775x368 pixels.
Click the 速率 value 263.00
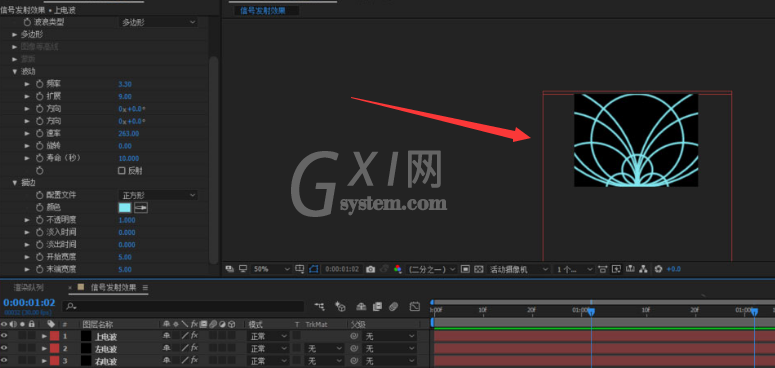(x=129, y=133)
